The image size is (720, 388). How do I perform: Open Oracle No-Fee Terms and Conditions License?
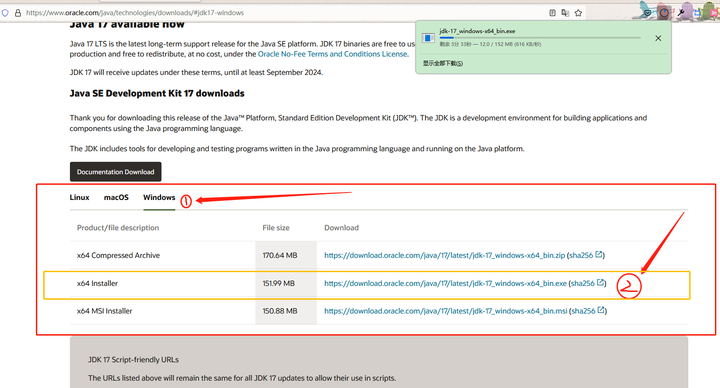click(x=332, y=54)
